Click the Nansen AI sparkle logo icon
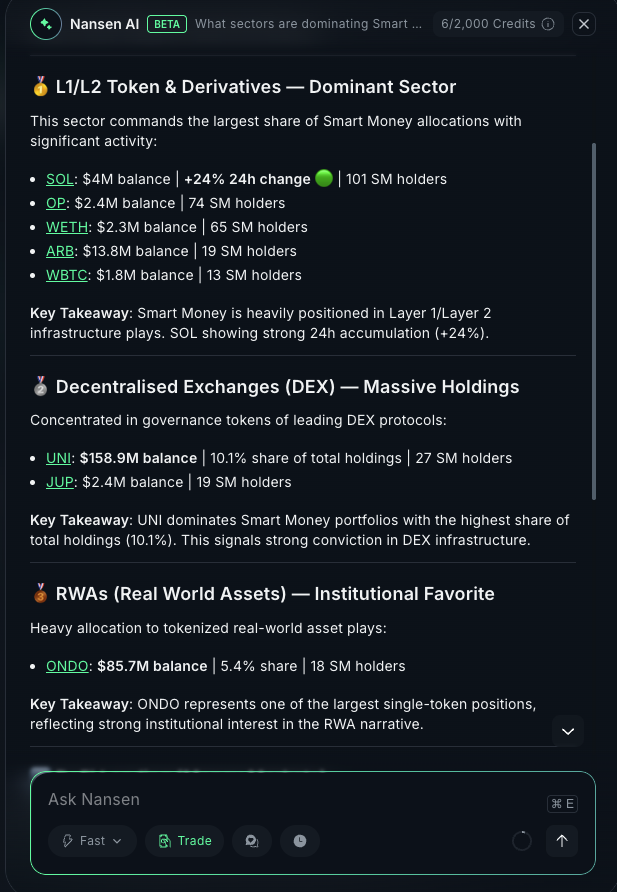Image resolution: width=617 pixels, height=892 pixels. coord(46,24)
